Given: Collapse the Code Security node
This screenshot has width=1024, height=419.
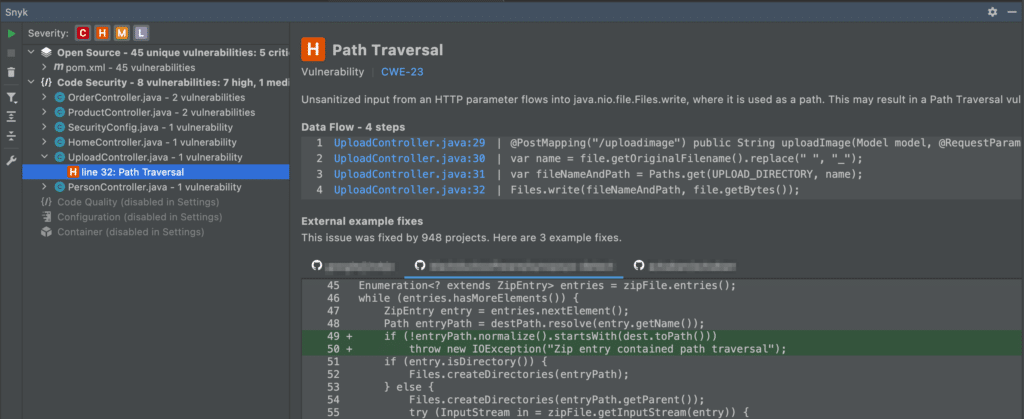Looking at the screenshot, I should (x=31, y=82).
